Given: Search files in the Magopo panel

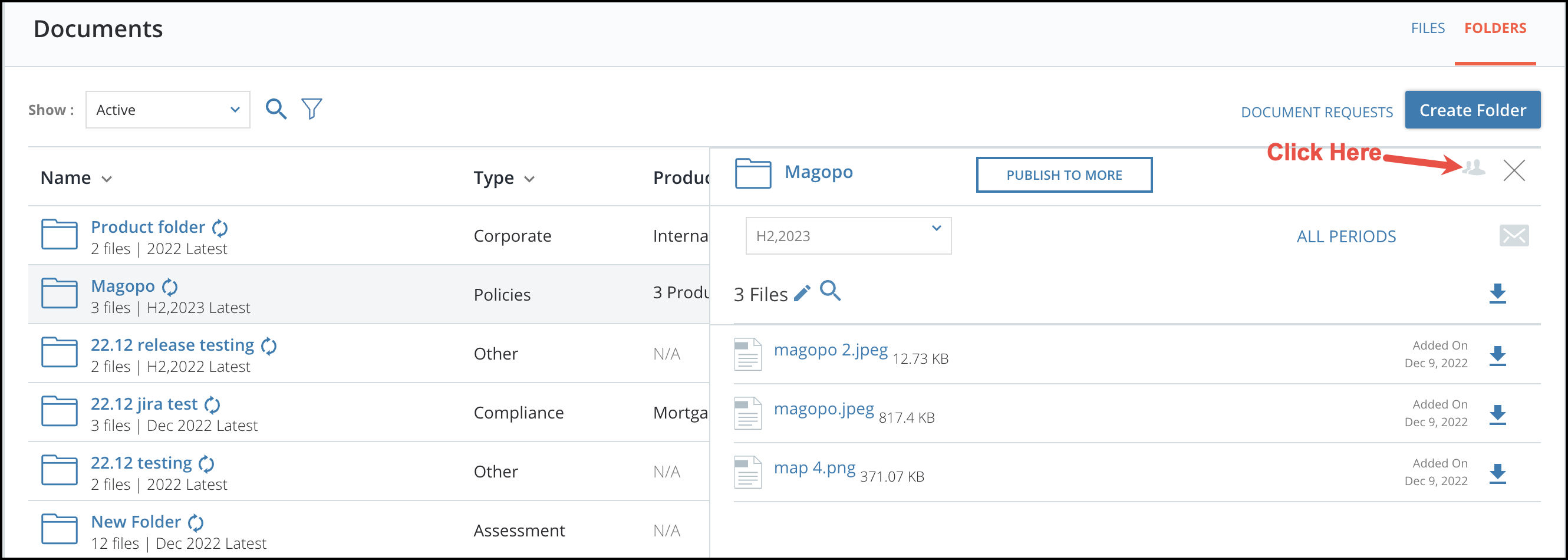Looking at the screenshot, I should [x=830, y=291].
